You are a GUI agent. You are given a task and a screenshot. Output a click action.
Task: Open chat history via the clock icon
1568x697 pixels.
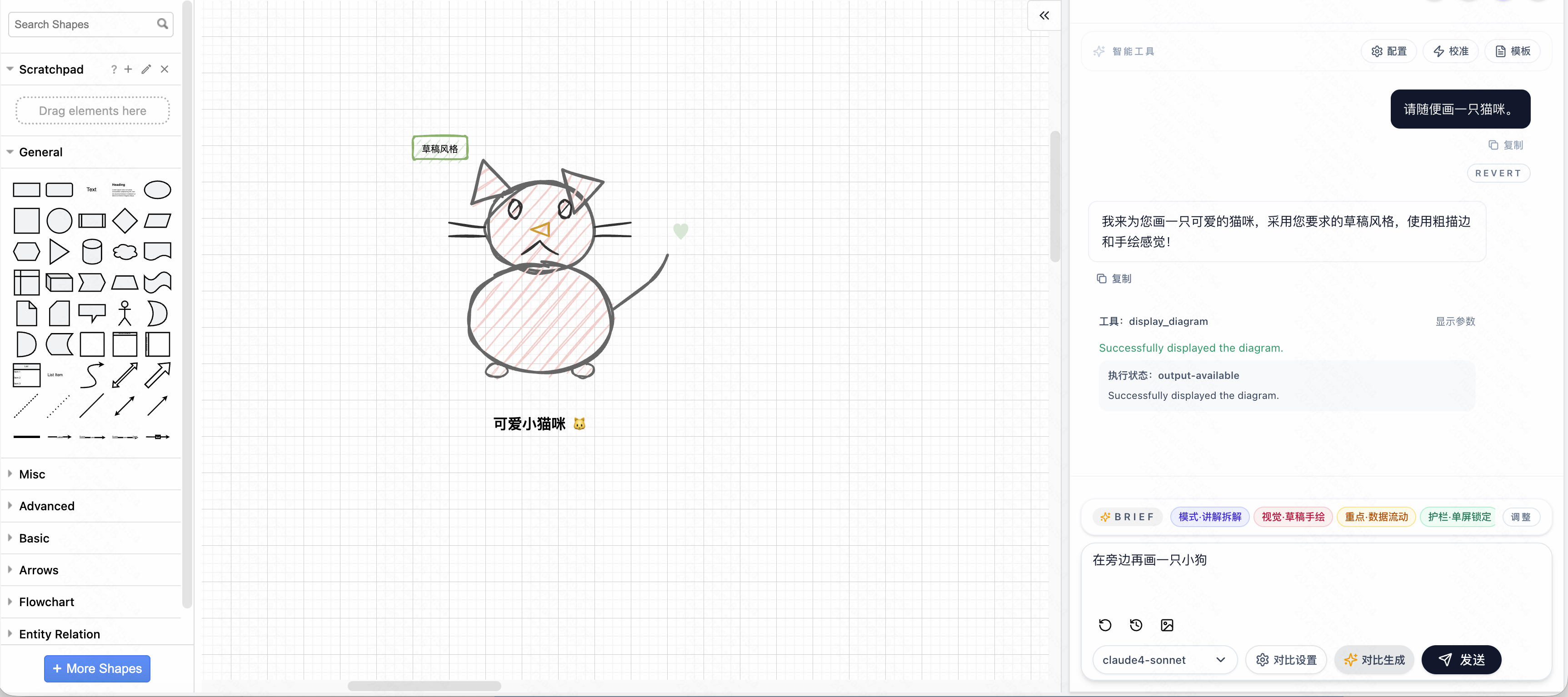1135,625
